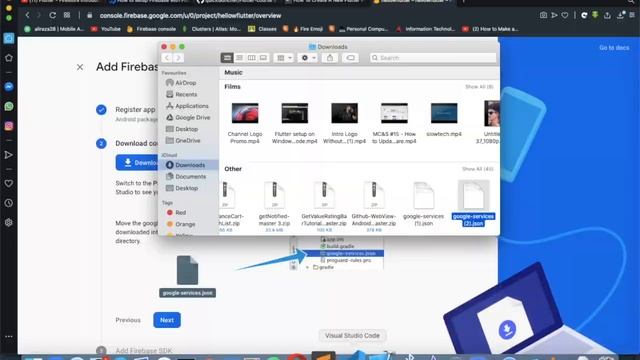This screenshot has width=640, height=360.
Task: Click heart icon in address bar
Action: tap(565, 15)
